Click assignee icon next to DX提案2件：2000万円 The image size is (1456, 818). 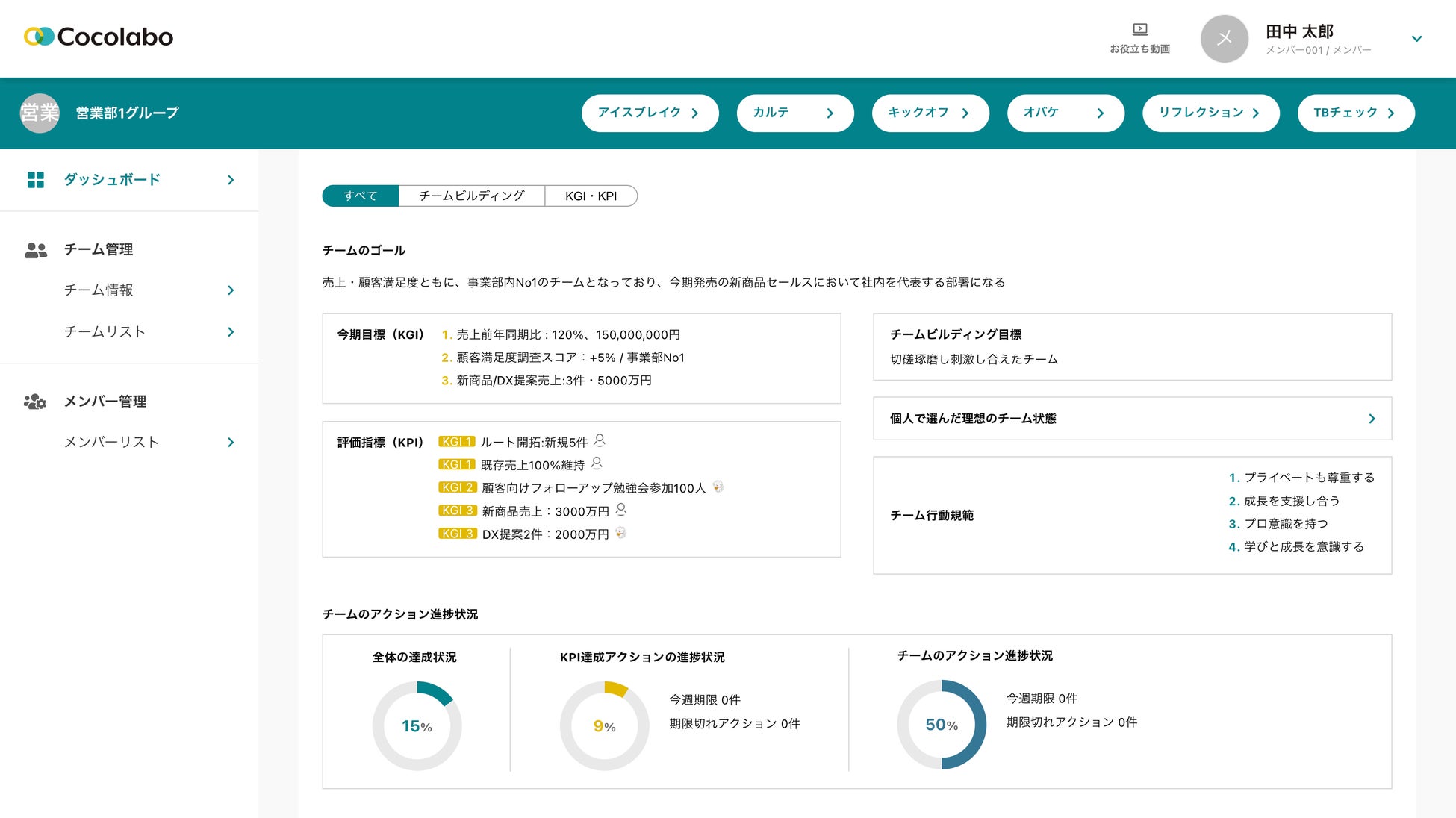(x=620, y=534)
